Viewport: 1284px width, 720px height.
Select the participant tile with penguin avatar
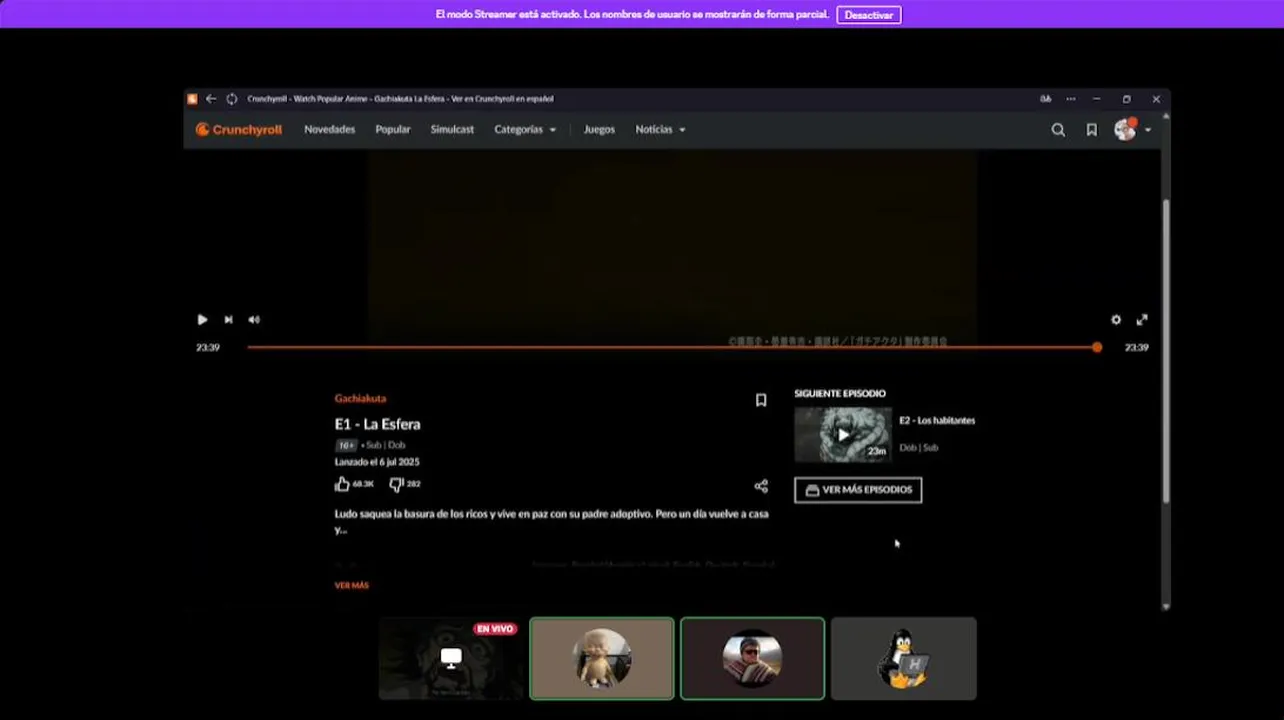click(904, 658)
